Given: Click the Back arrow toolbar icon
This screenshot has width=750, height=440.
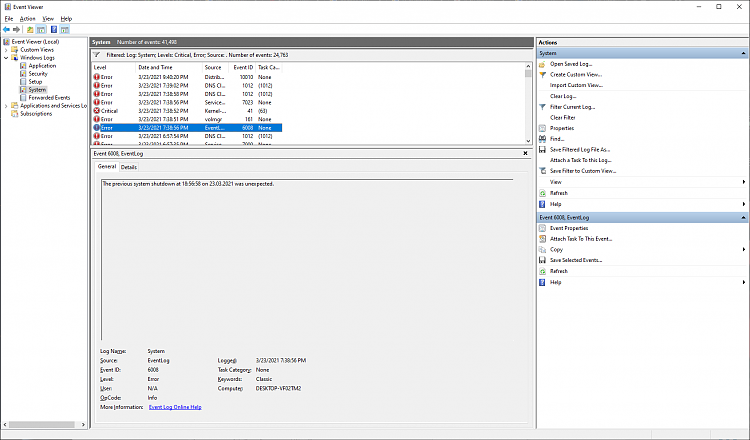Looking at the screenshot, I should tap(6, 30).
